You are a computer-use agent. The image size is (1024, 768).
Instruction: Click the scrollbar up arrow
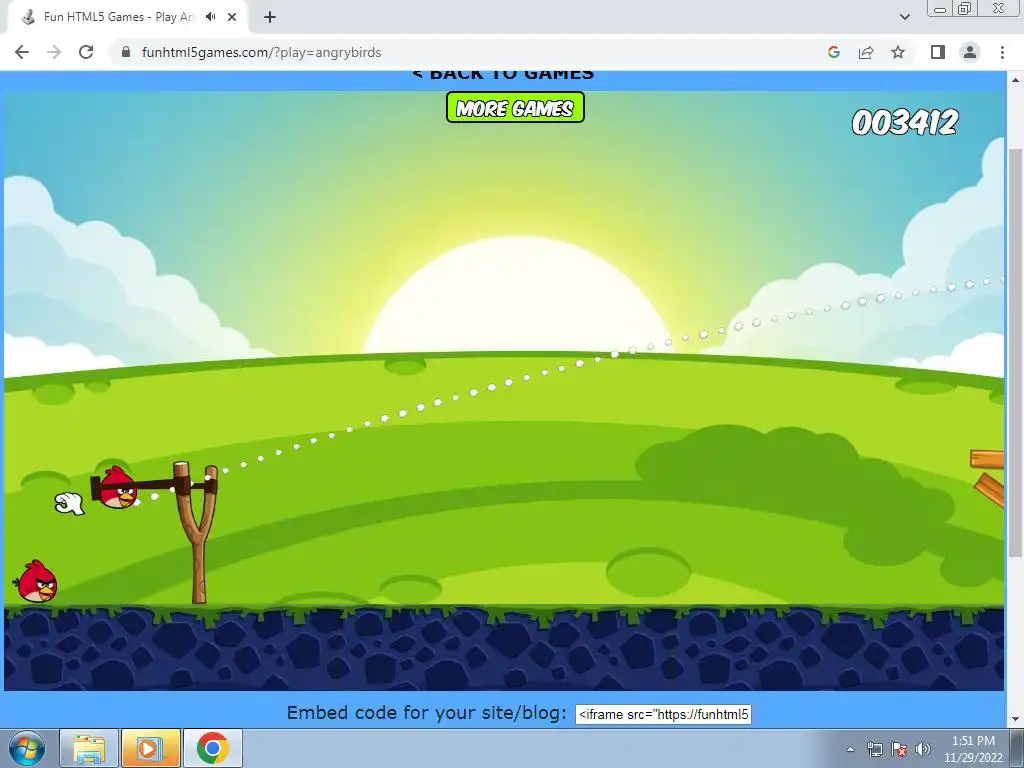point(1015,80)
